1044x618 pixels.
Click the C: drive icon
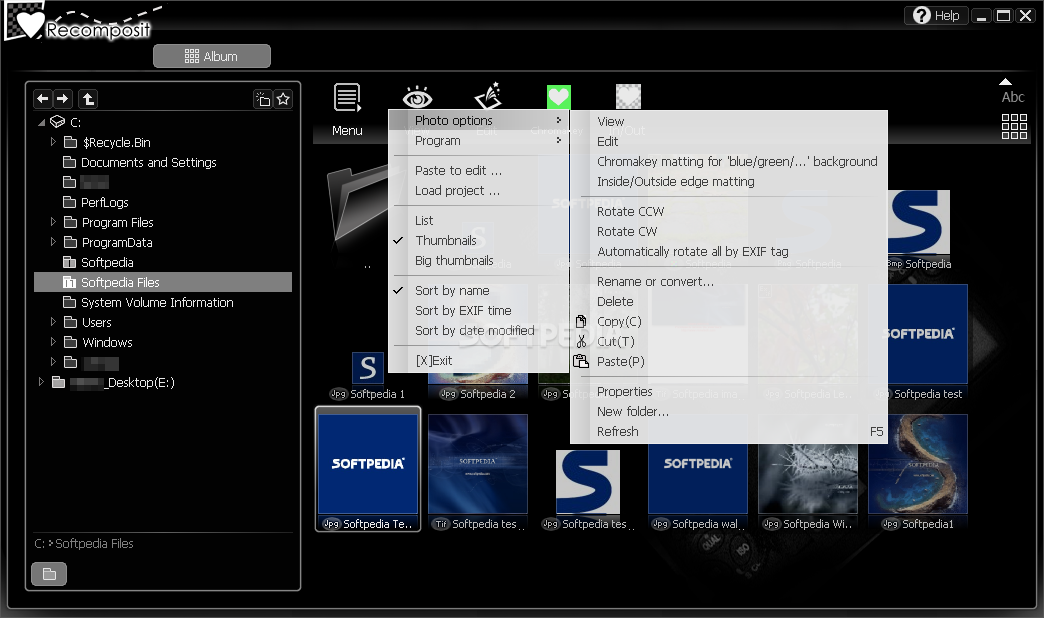(x=57, y=122)
